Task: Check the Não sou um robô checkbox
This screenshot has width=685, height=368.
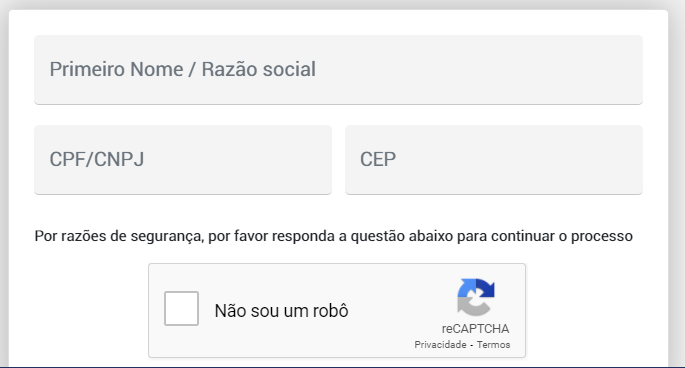Action: coord(181,309)
